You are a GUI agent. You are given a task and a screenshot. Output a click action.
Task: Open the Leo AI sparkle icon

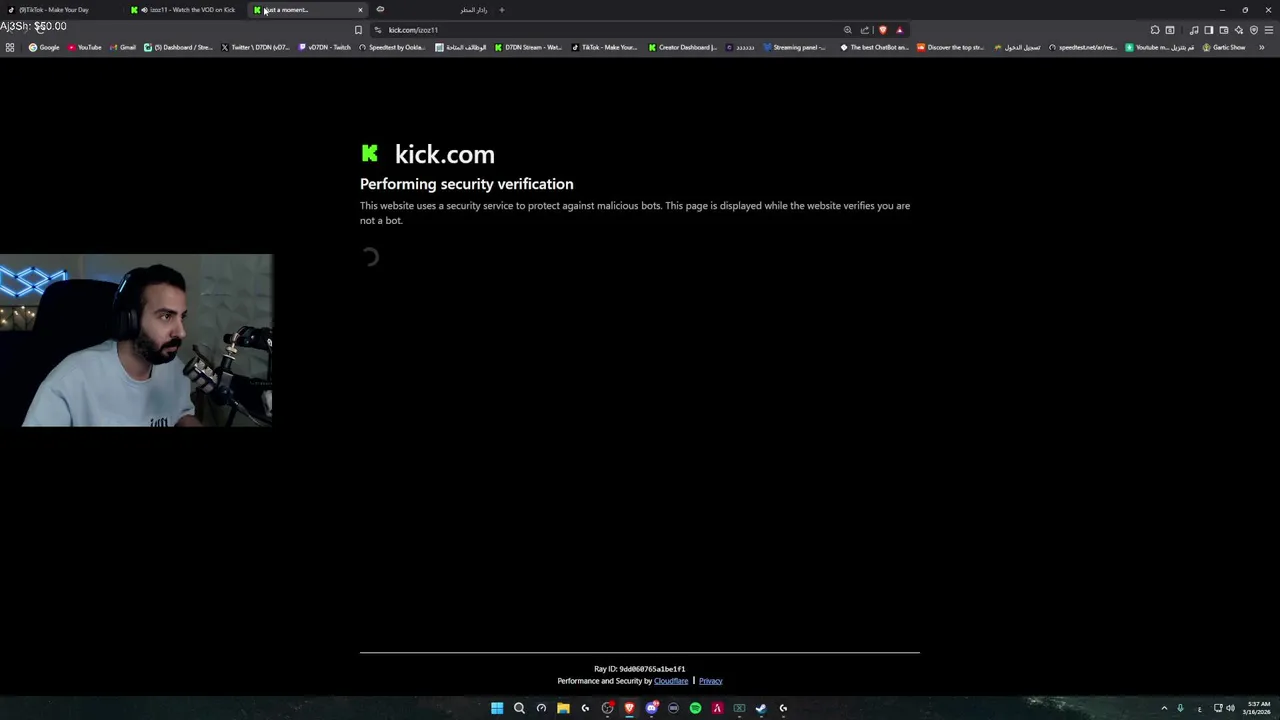[x=1238, y=30]
